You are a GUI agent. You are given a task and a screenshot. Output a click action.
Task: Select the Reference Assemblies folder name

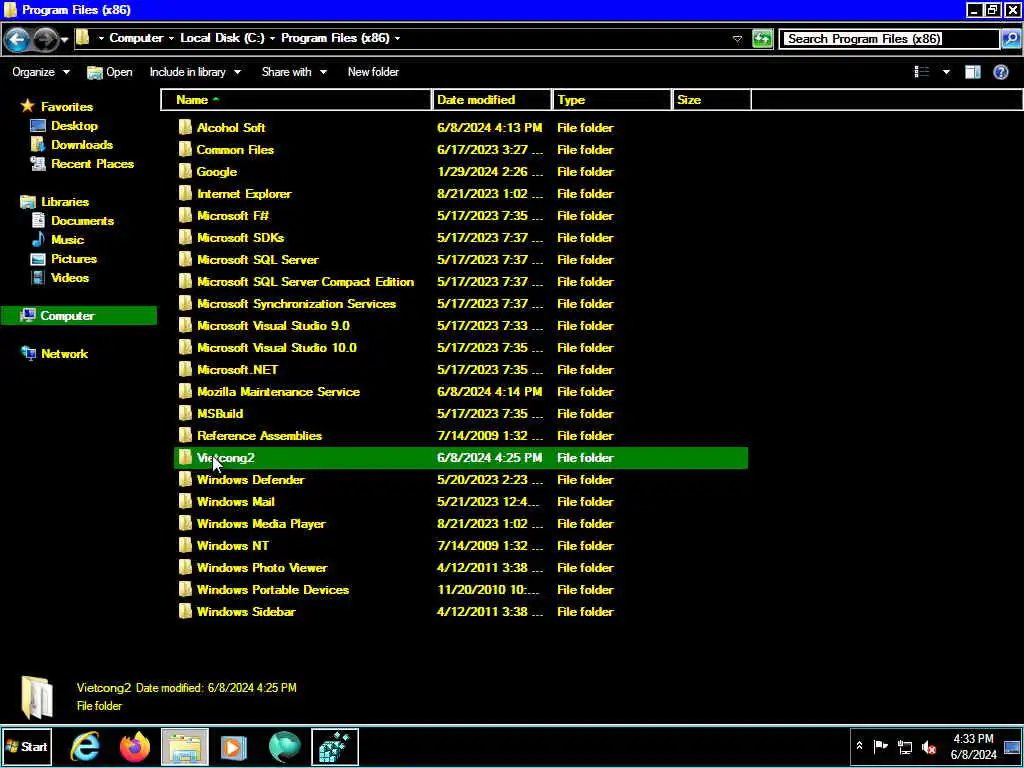pos(259,436)
